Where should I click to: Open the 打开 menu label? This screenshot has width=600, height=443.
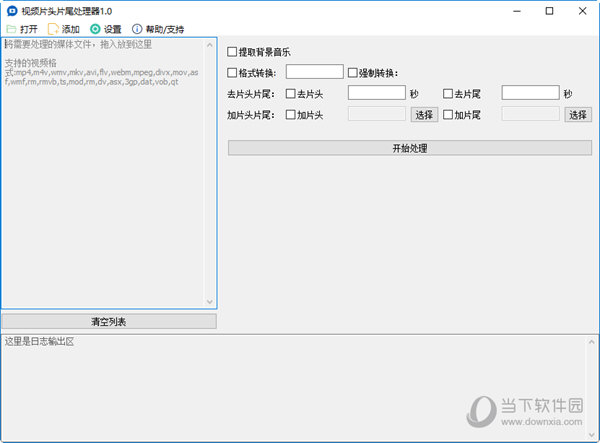coord(29,29)
